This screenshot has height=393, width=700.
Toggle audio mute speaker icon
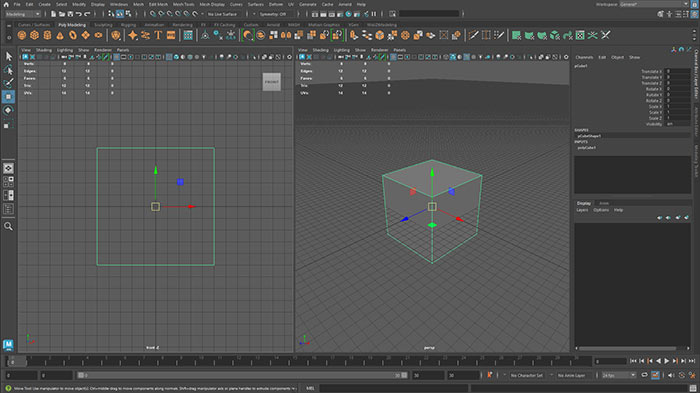tap(671, 375)
